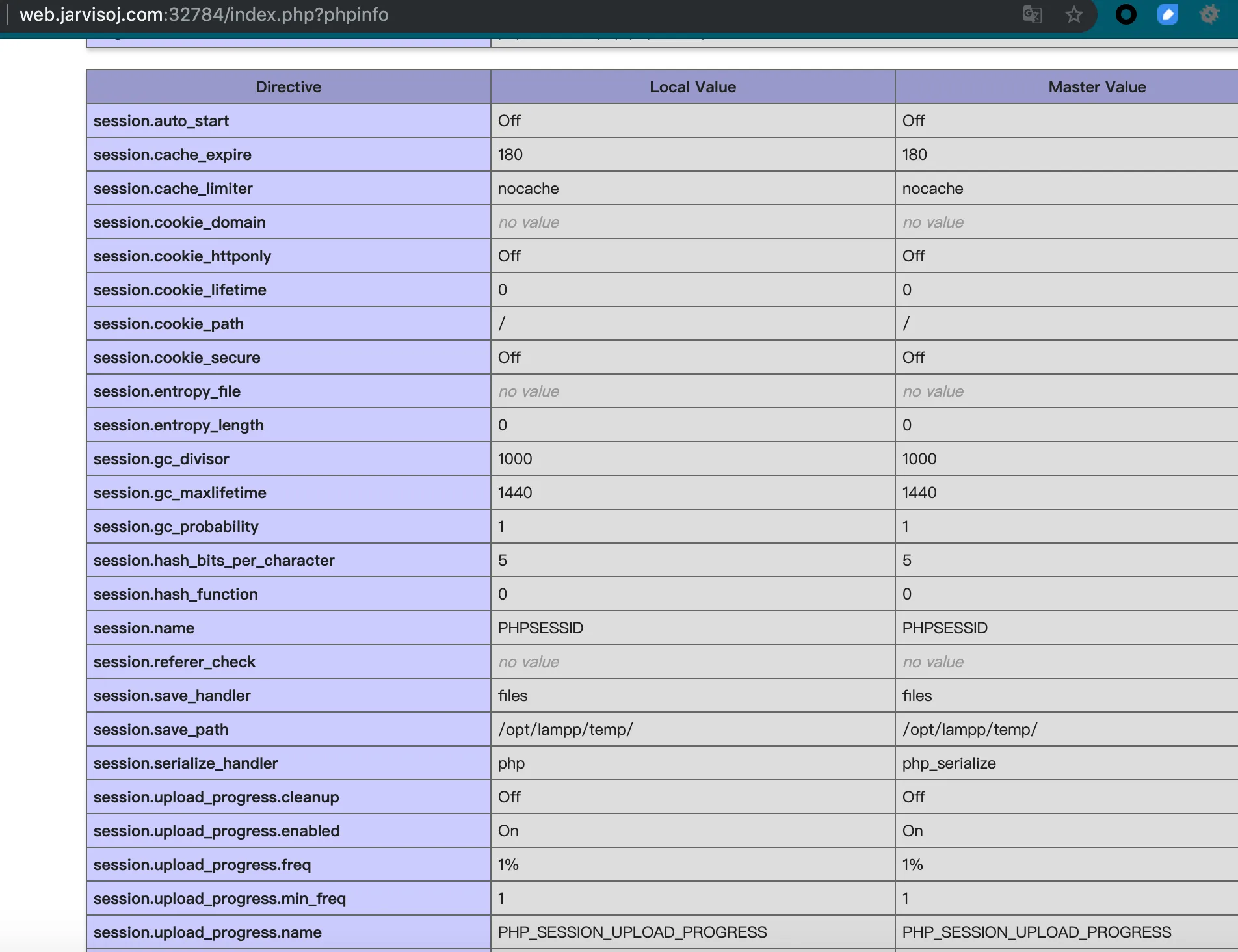Image resolution: width=1238 pixels, height=952 pixels.
Task: Click the Directive column header
Action: tap(288, 87)
